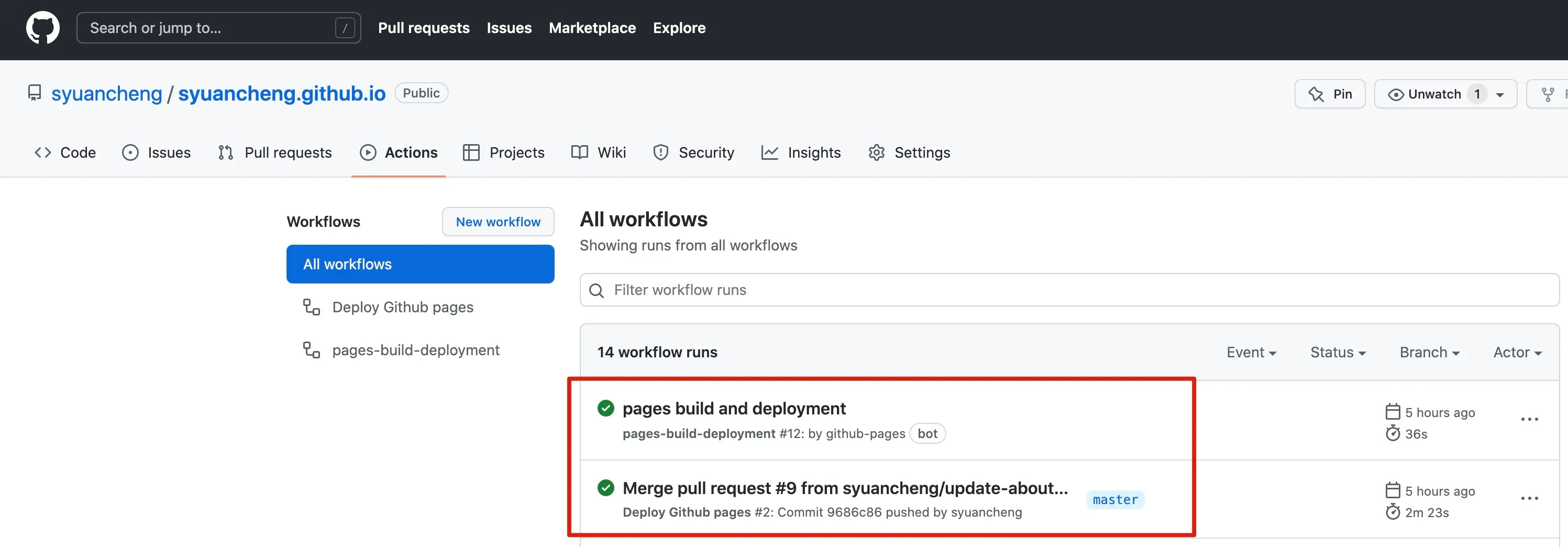Open the more options menu for pages build run
Image resolution: width=1568 pixels, height=547 pixels.
click(x=1529, y=420)
